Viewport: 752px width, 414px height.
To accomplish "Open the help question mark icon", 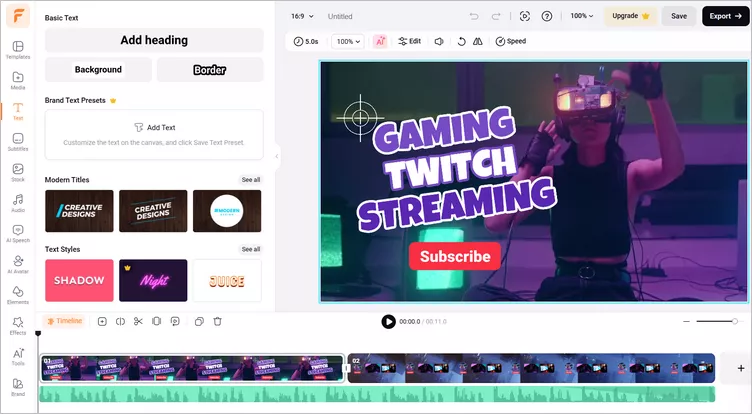I will 547,16.
